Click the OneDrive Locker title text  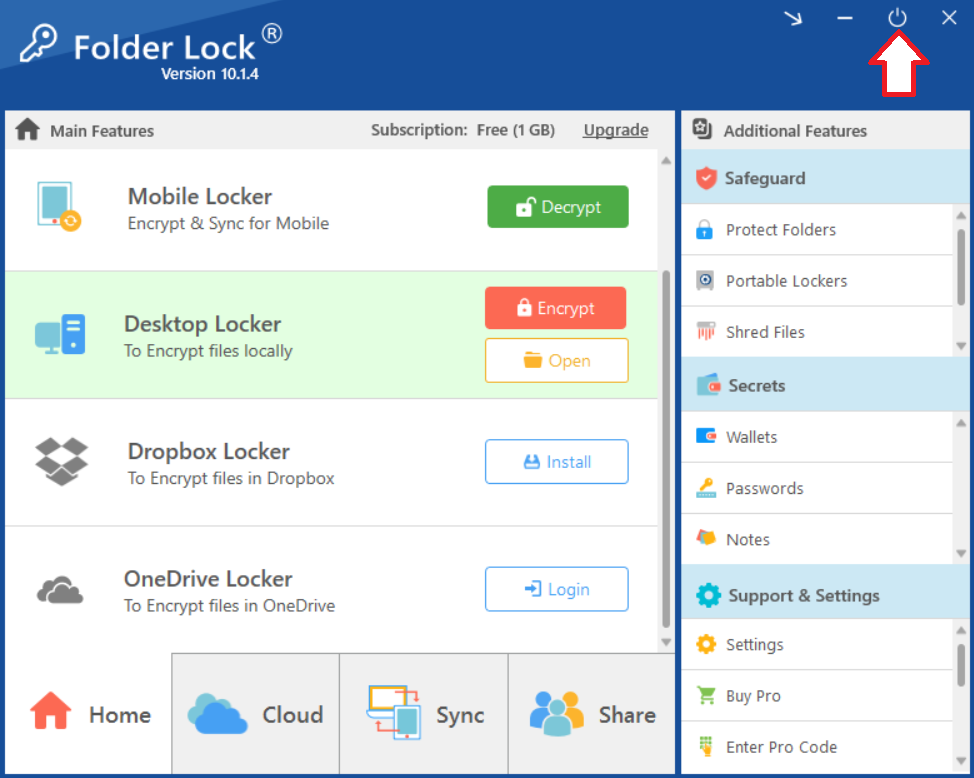(x=207, y=579)
